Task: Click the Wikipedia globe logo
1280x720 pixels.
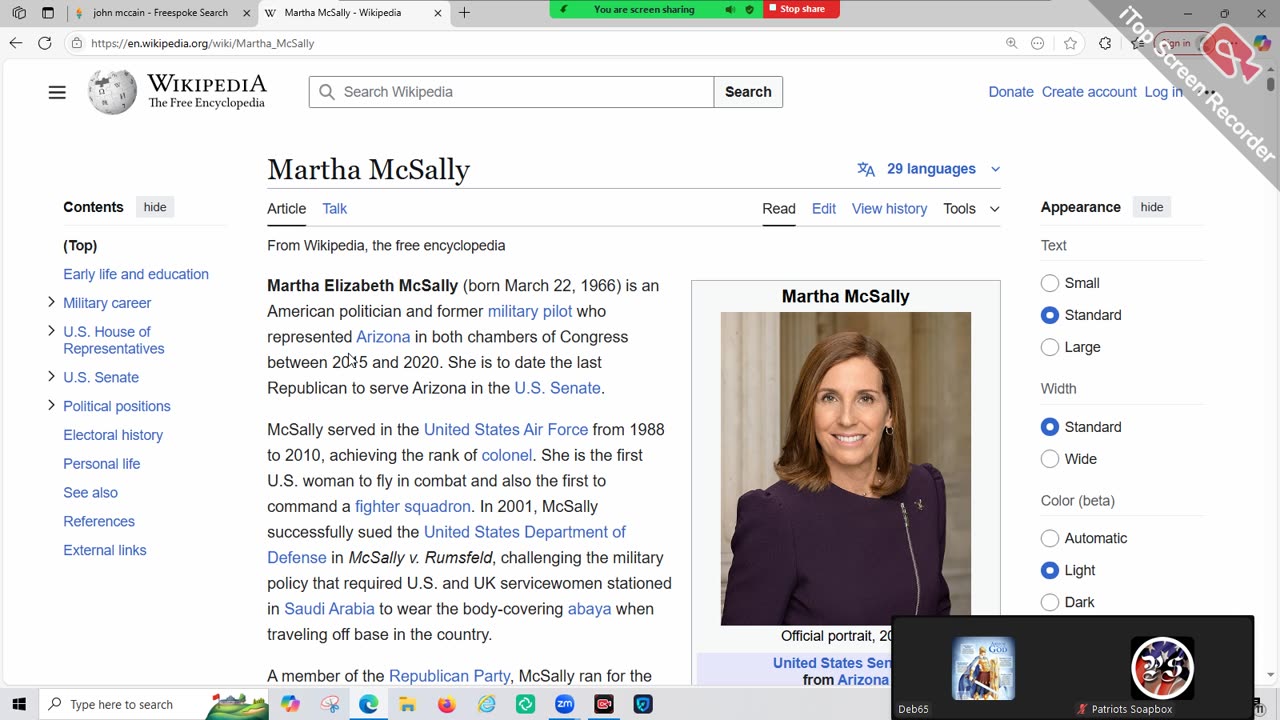Action: (x=112, y=92)
